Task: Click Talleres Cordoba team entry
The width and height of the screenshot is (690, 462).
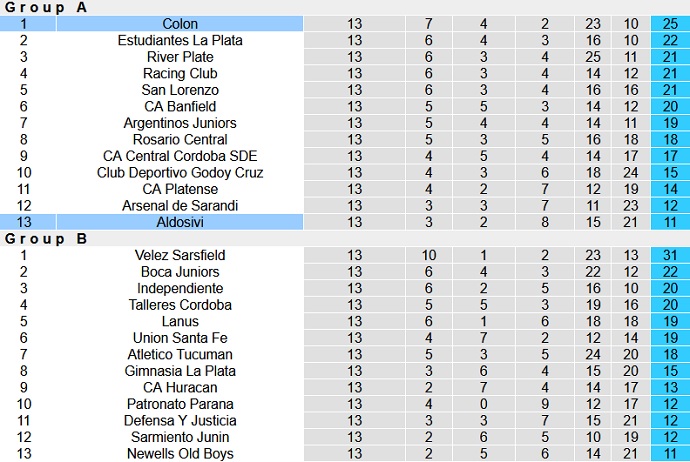Action: 180,305
